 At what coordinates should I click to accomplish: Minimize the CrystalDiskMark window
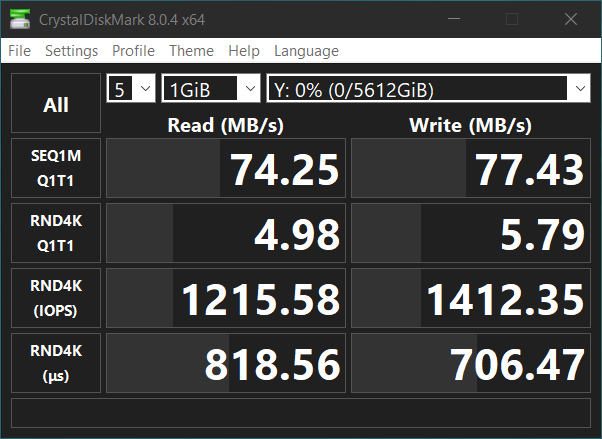(454, 19)
